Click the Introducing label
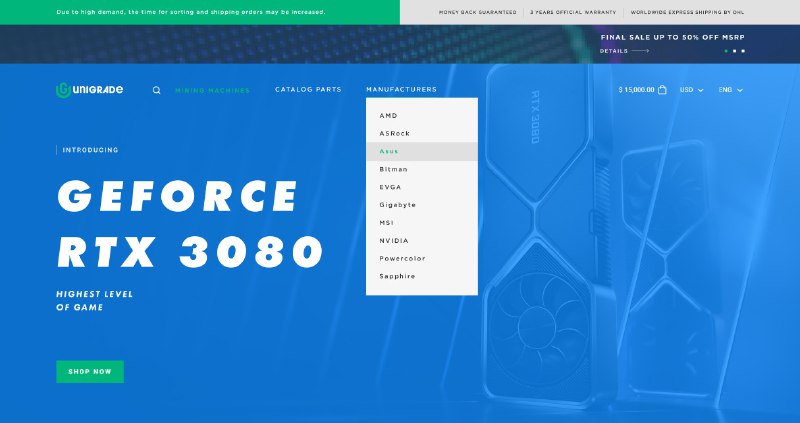Viewport: 800px width, 423px height. click(90, 150)
